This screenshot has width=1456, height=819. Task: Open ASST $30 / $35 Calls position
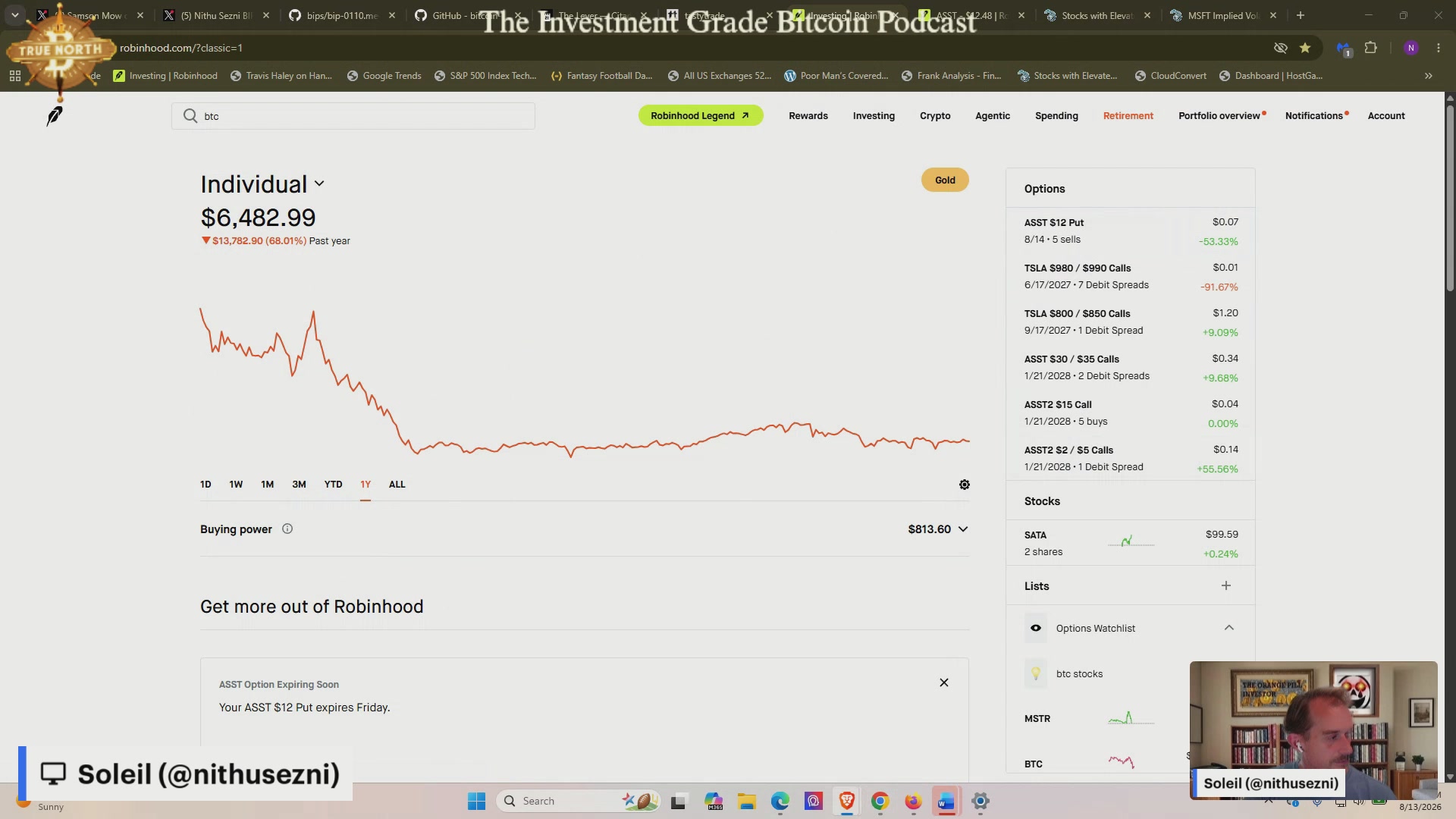click(1131, 367)
